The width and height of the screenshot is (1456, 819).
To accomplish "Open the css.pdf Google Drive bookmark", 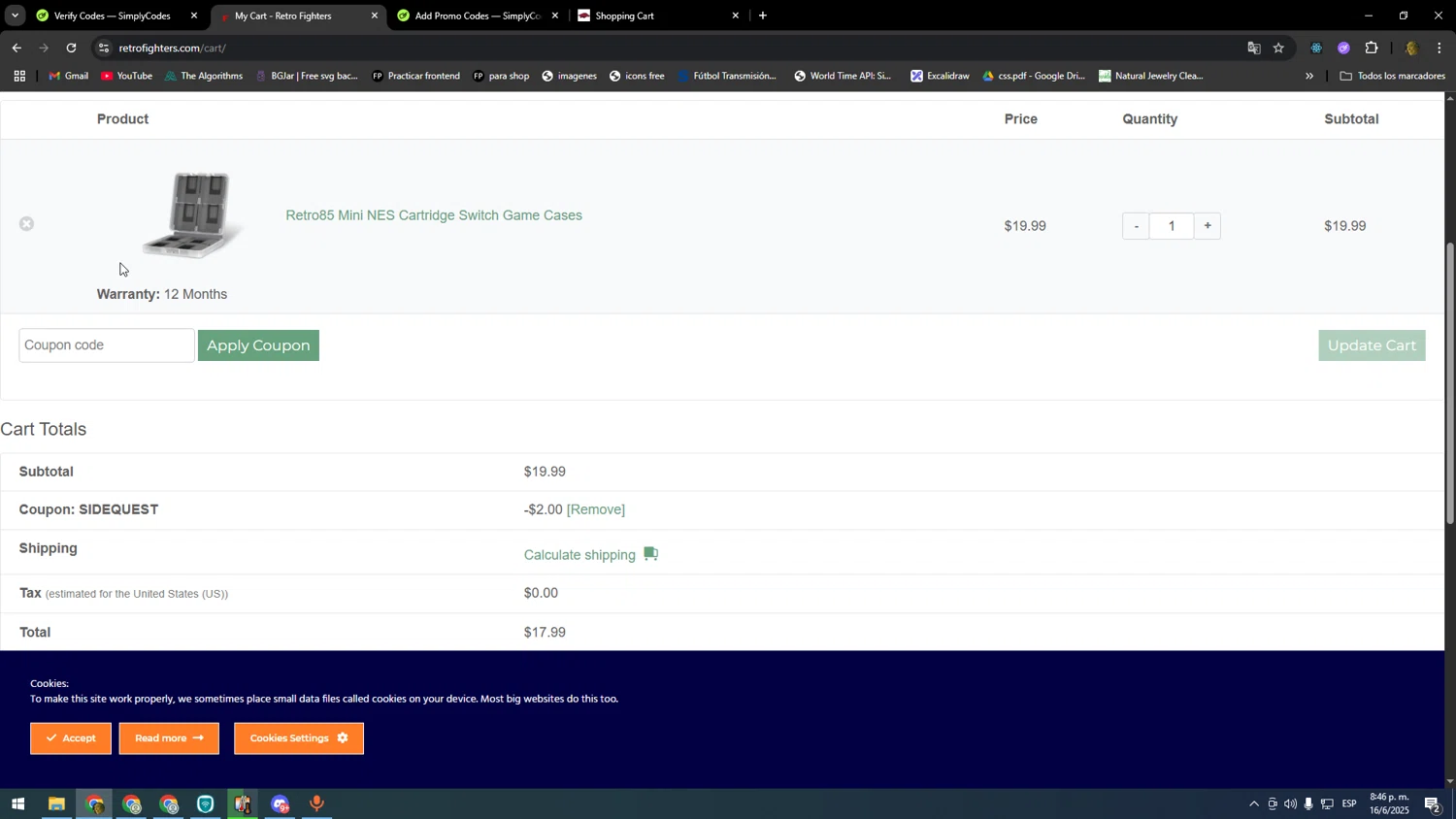I will coord(1033,76).
